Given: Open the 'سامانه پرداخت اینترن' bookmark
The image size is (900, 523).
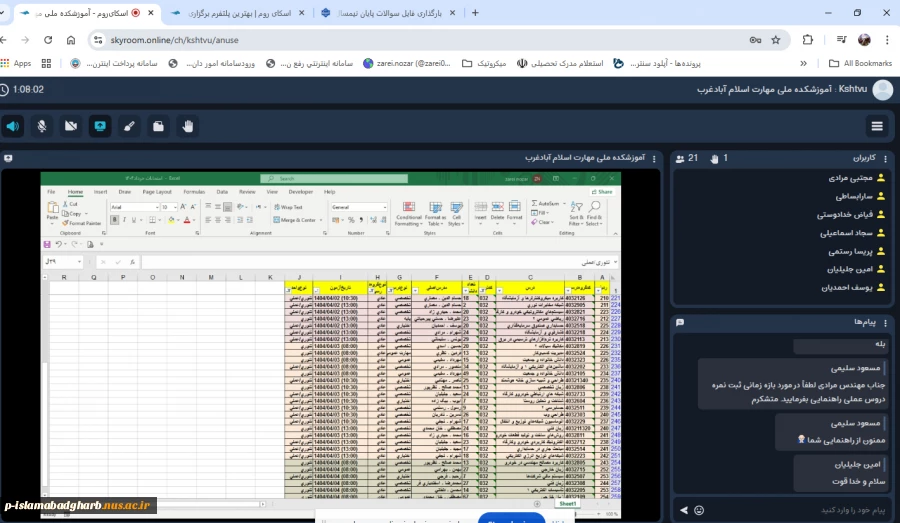Looking at the screenshot, I should 114,64.
